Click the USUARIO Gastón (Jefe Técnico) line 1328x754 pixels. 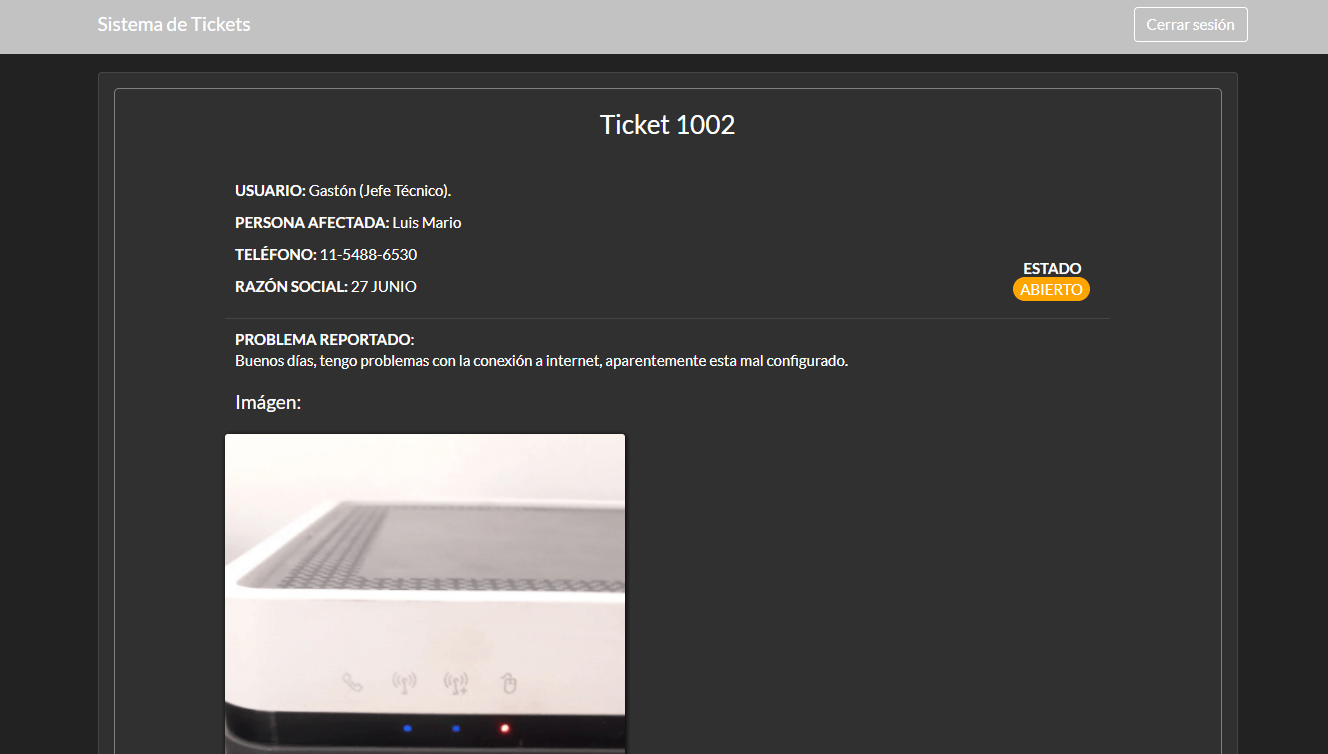click(x=343, y=190)
